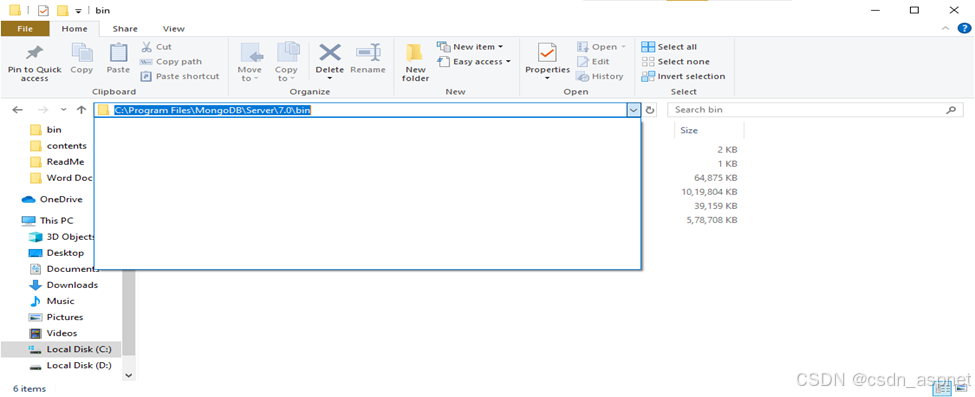Select the contents folder in sidebar

(58, 146)
